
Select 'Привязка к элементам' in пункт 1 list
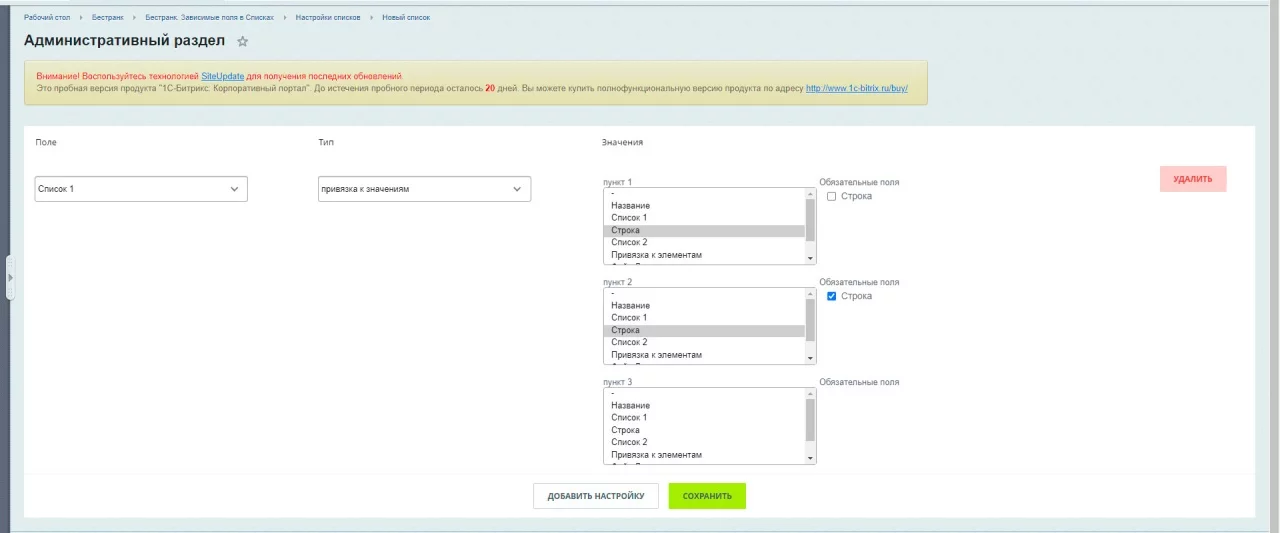tap(656, 255)
